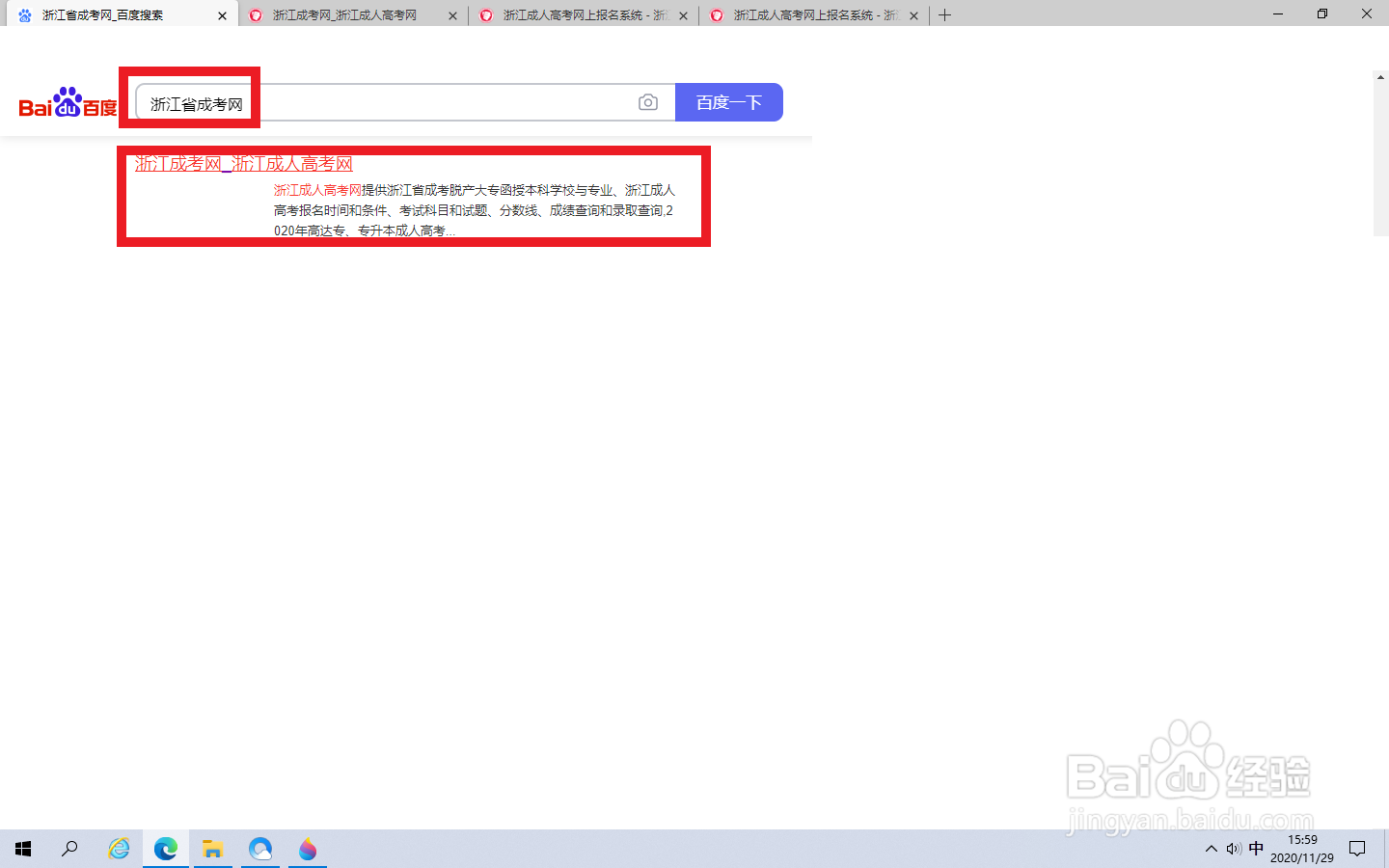1389x868 pixels.
Task: Close the second tab 浙江成考网_浙江成人高考网
Action: click(452, 15)
